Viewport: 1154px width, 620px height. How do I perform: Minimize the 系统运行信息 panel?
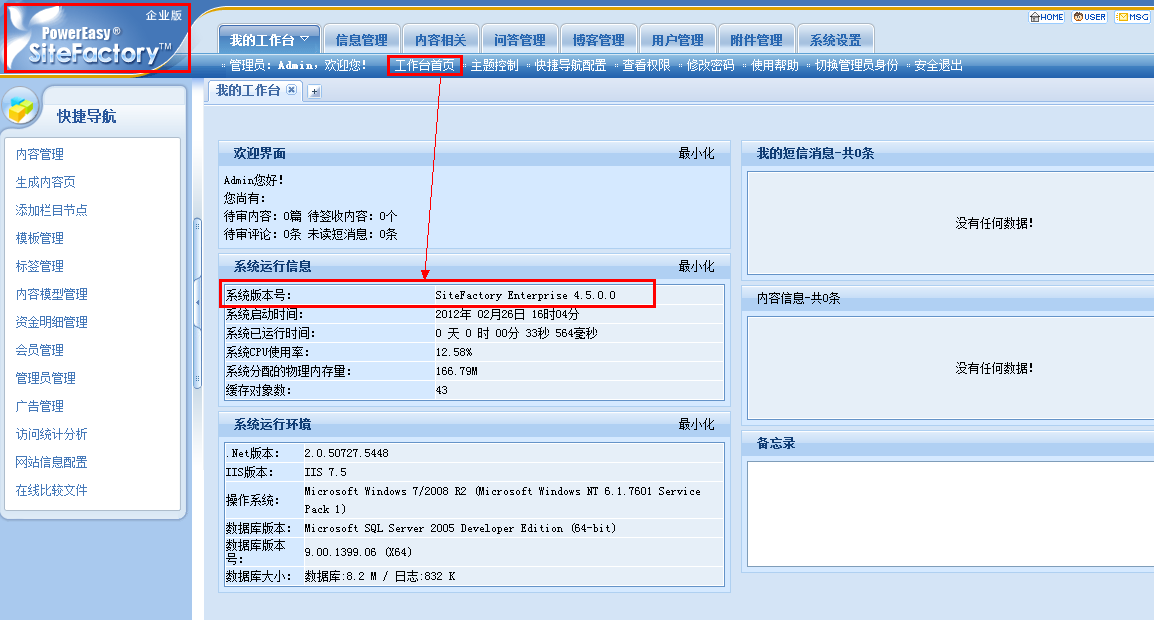pos(696,267)
